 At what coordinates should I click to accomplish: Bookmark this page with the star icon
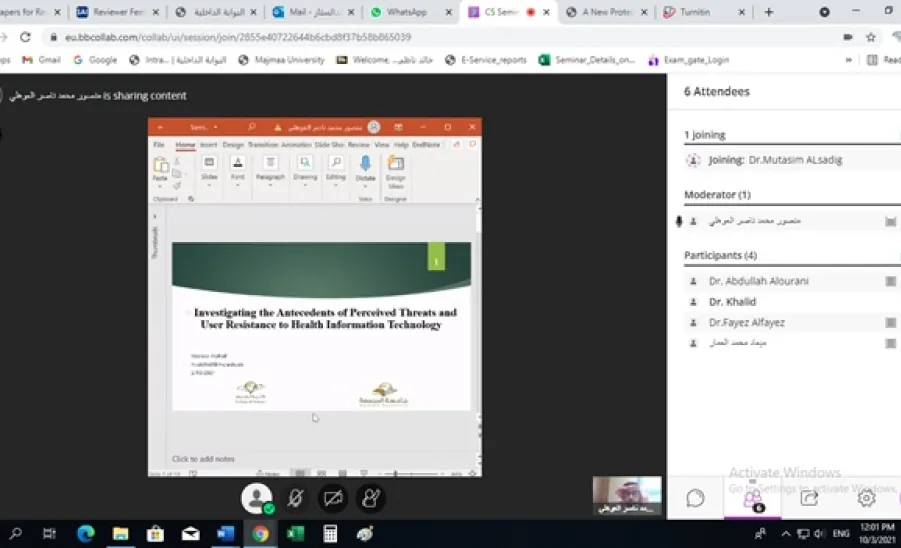click(x=871, y=37)
